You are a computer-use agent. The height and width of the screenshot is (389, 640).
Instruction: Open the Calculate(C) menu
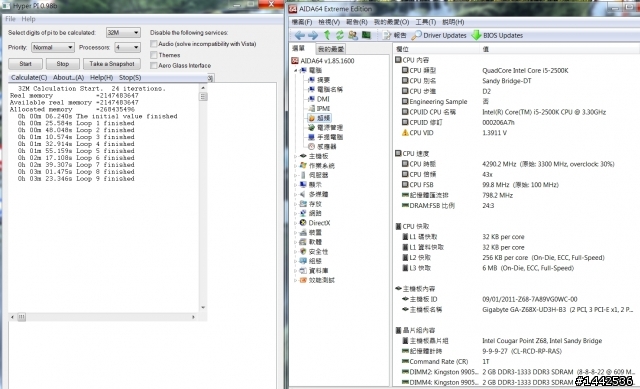click(29, 78)
